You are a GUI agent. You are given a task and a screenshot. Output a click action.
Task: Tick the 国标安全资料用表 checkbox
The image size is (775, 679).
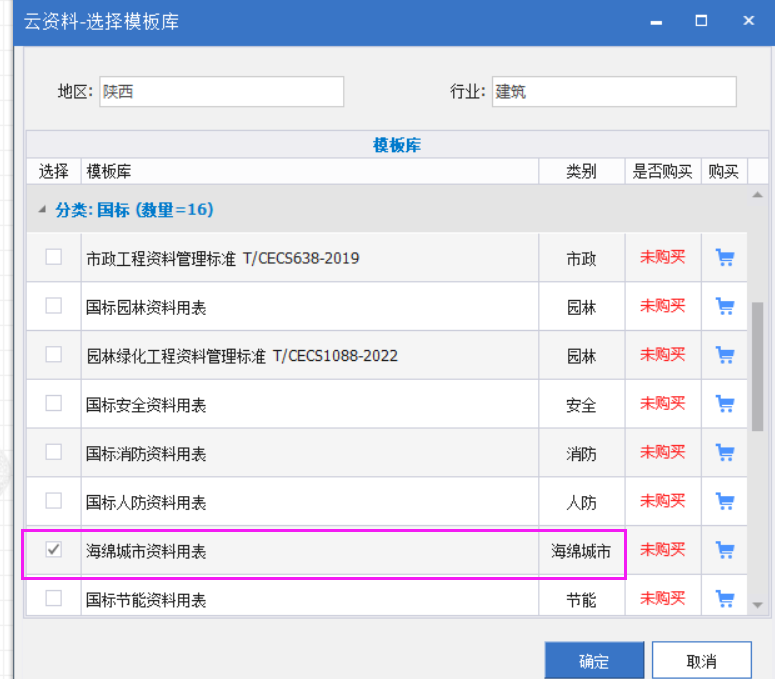point(54,404)
